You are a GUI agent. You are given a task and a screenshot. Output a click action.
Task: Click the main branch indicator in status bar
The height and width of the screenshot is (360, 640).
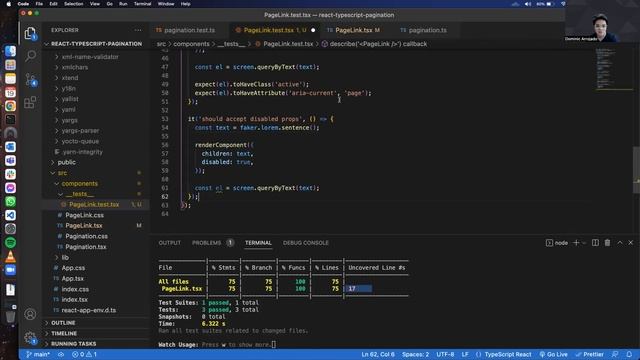[x=38, y=354]
